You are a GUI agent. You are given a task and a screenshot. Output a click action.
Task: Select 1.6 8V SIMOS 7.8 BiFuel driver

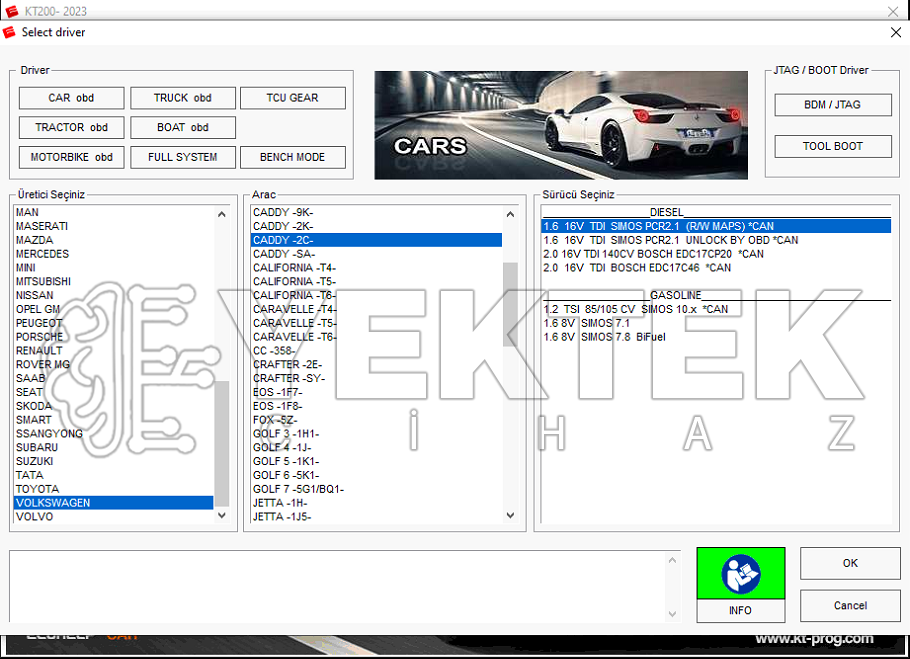(716, 337)
